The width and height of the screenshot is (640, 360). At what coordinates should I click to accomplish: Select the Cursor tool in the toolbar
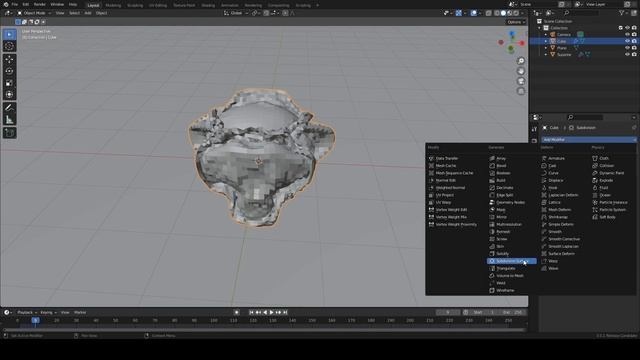click(9, 46)
